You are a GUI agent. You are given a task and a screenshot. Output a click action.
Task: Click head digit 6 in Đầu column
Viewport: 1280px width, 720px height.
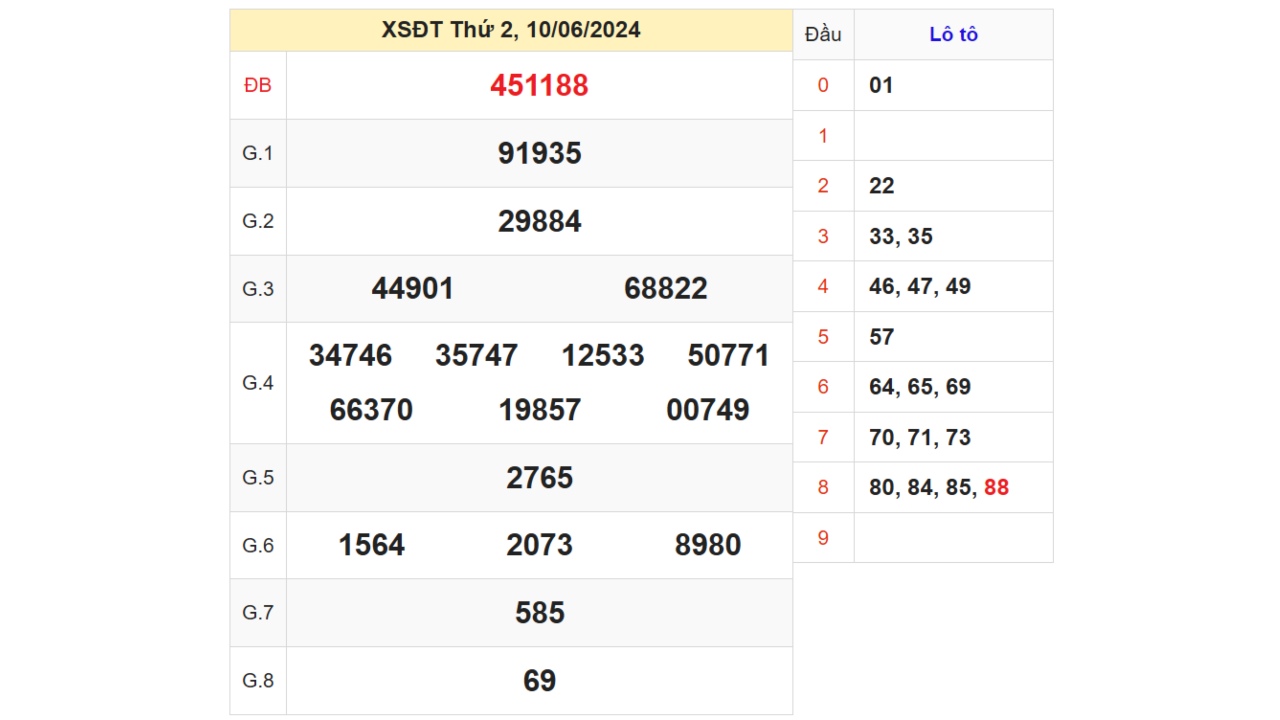click(823, 387)
